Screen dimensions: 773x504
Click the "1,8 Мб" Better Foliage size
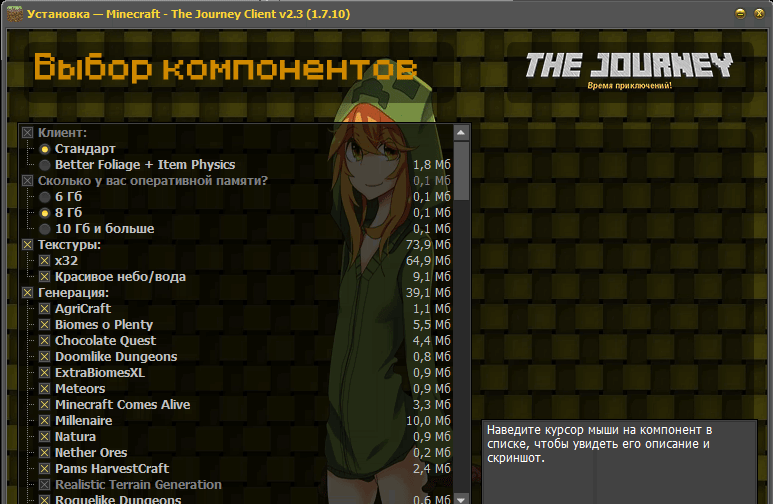pos(431,165)
